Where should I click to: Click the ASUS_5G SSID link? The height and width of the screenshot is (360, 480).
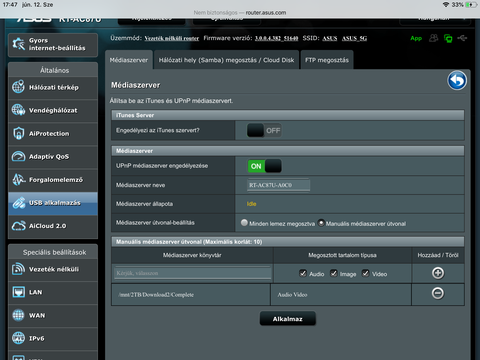coord(354,38)
